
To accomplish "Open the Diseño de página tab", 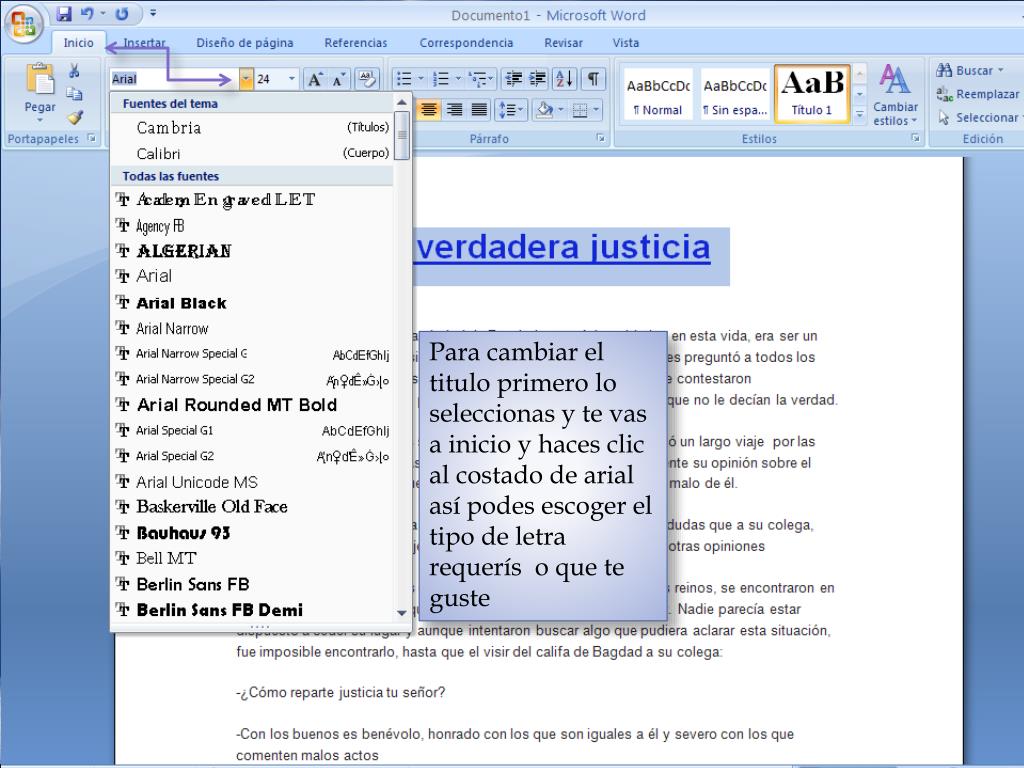I will (x=245, y=43).
